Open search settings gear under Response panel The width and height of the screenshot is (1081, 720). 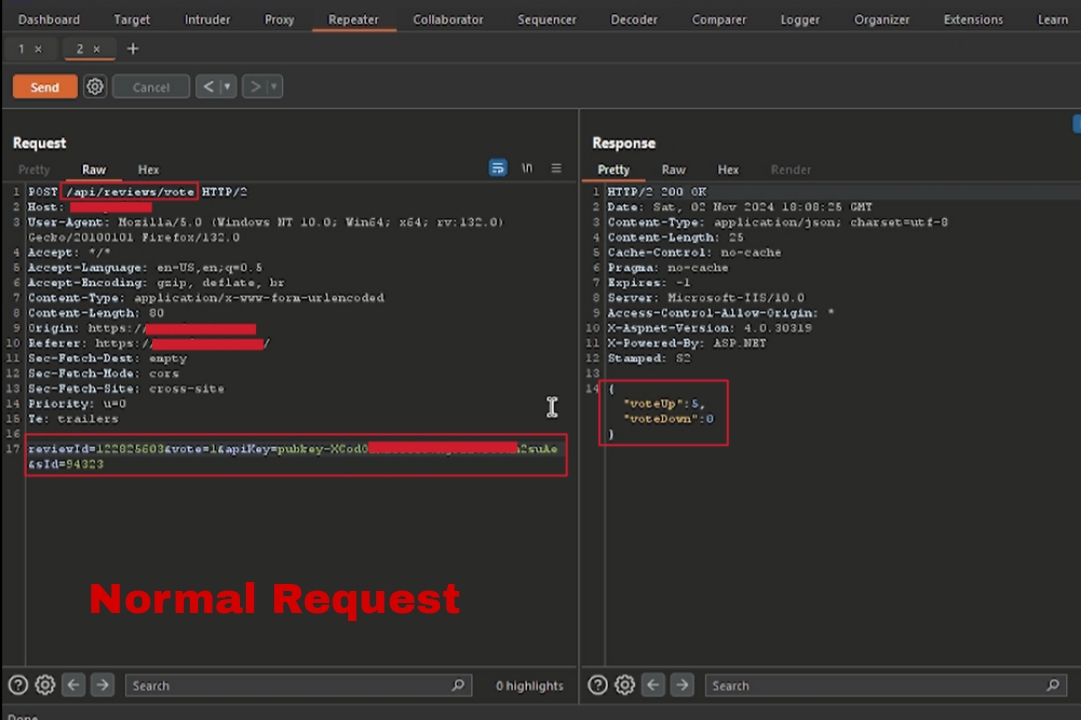click(625, 685)
